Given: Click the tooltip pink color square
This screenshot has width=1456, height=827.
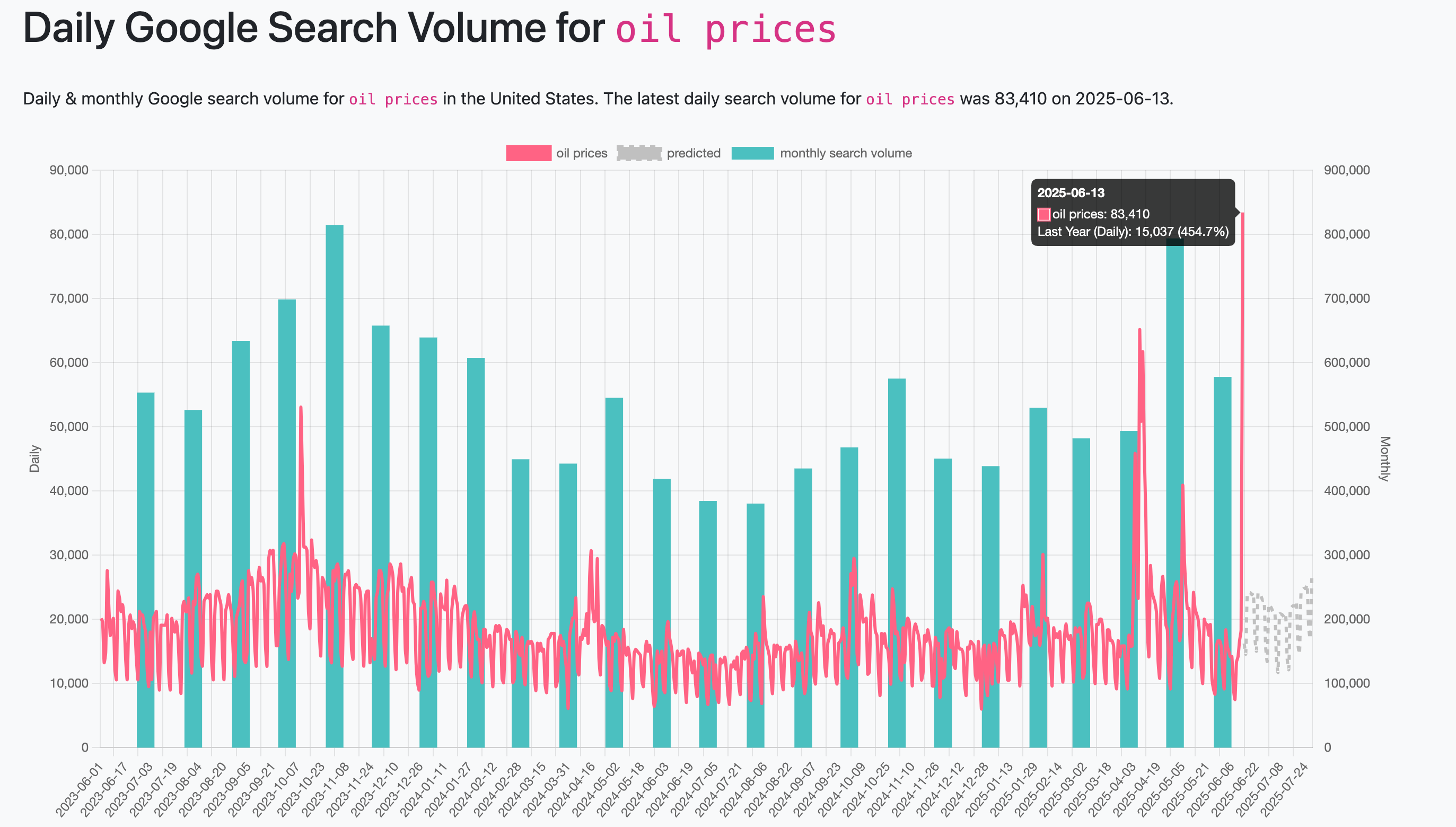Looking at the screenshot, I should tap(1043, 215).
